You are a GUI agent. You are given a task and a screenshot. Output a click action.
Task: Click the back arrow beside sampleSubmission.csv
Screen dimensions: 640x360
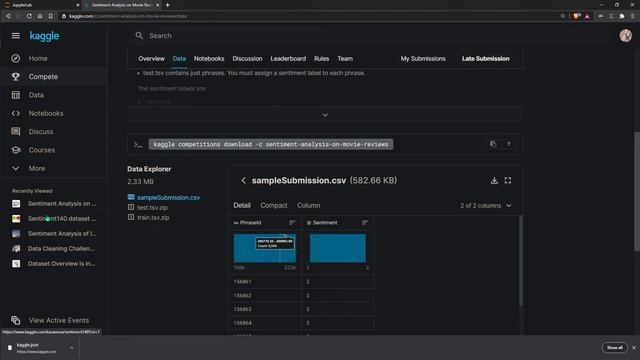[x=243, y=180]
